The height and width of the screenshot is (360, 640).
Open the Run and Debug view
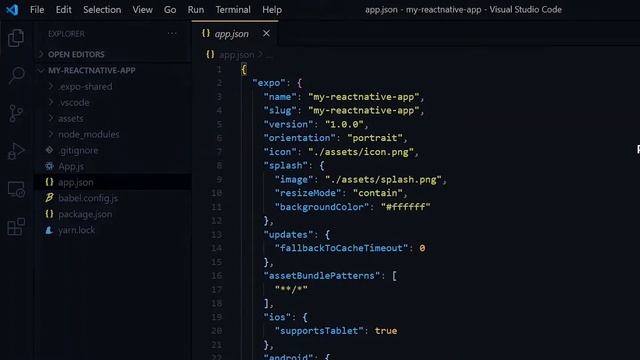(16, 151)
